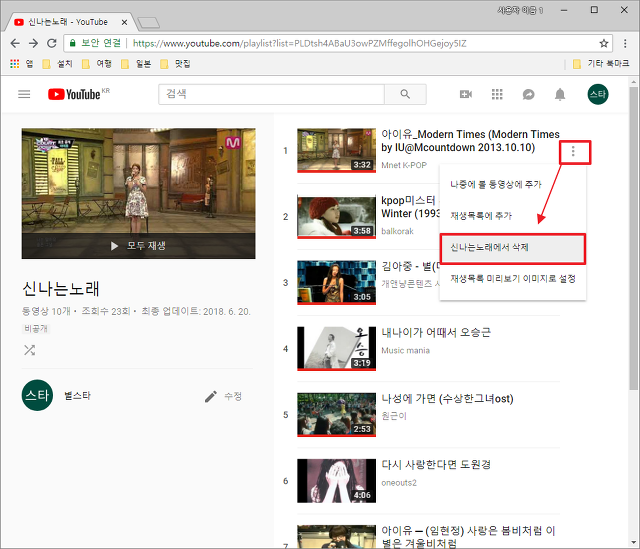Open the kpop미스터 Winter video thumbnail
The height and width of the screenshot is (549, 640).
coord(336,217)
